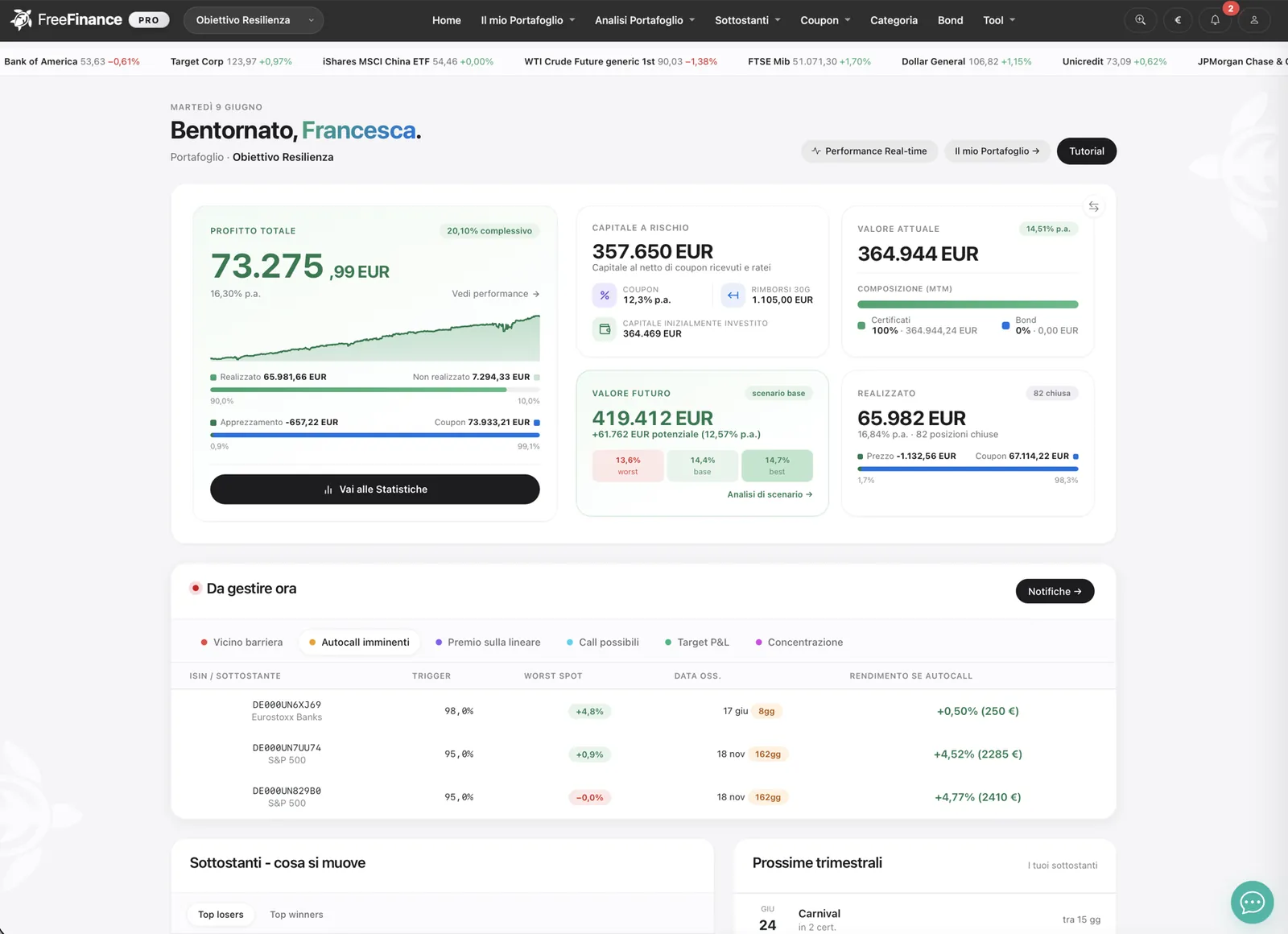Click the Target Corp ticker item
The width and height of the screenshot is (1288, 934).
[x=231, y=61]
